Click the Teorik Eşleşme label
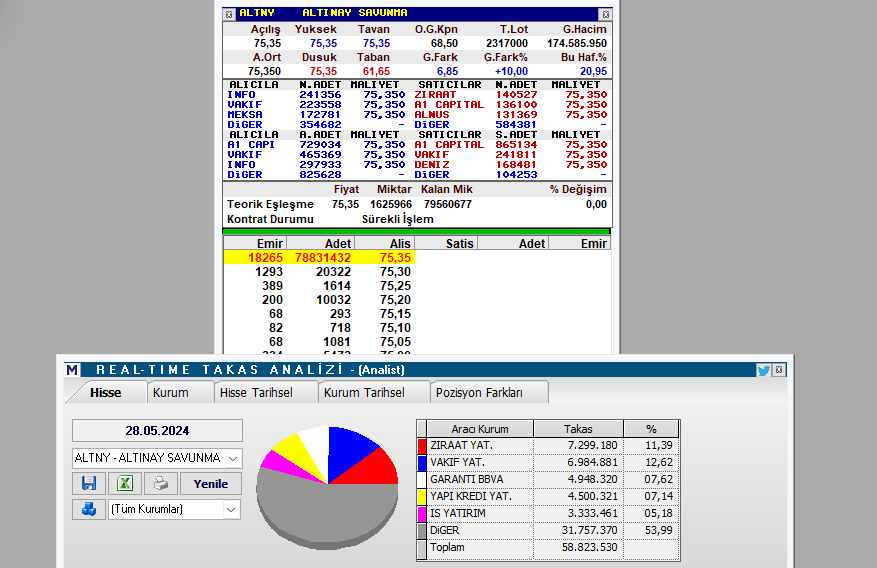Screen dimensions: 877x568 tap(270, 205)
